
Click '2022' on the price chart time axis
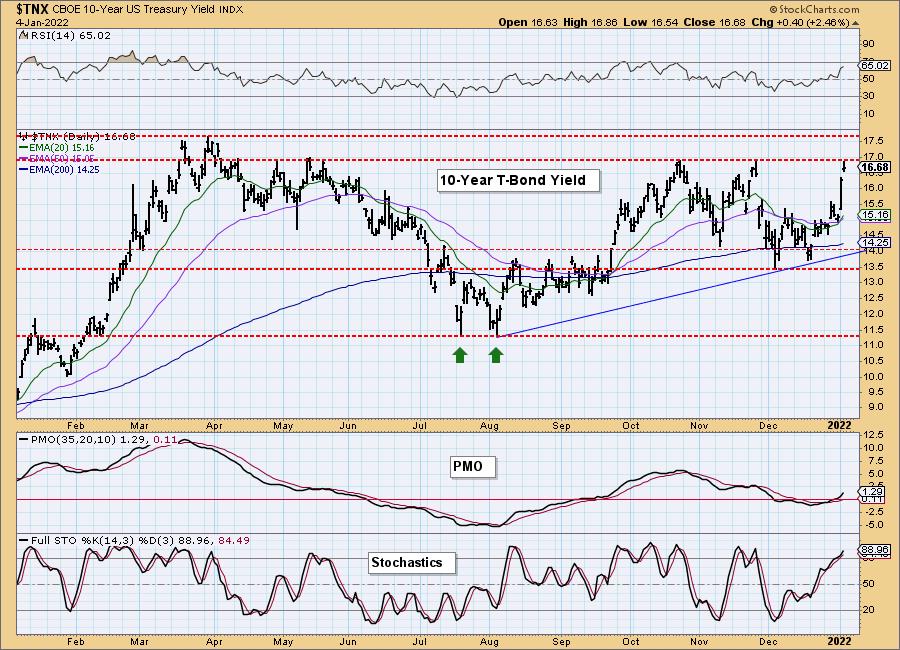(x=840, y=425)
